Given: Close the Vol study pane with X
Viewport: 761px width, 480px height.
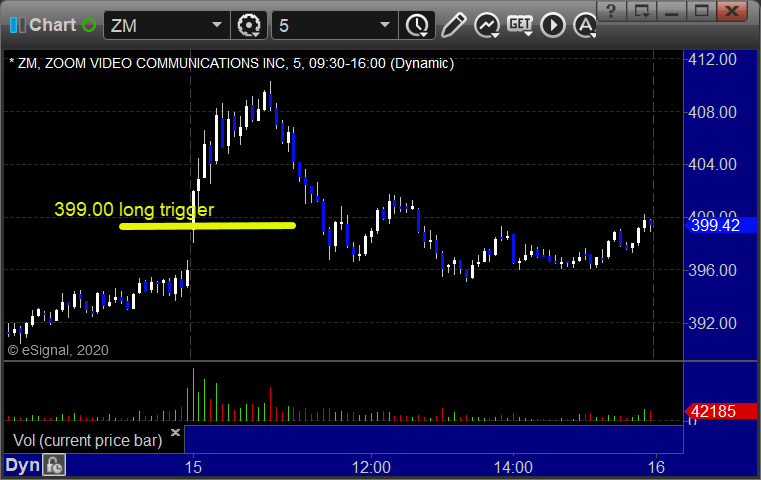Looking at the screenshot, I should tap(175, 432).
